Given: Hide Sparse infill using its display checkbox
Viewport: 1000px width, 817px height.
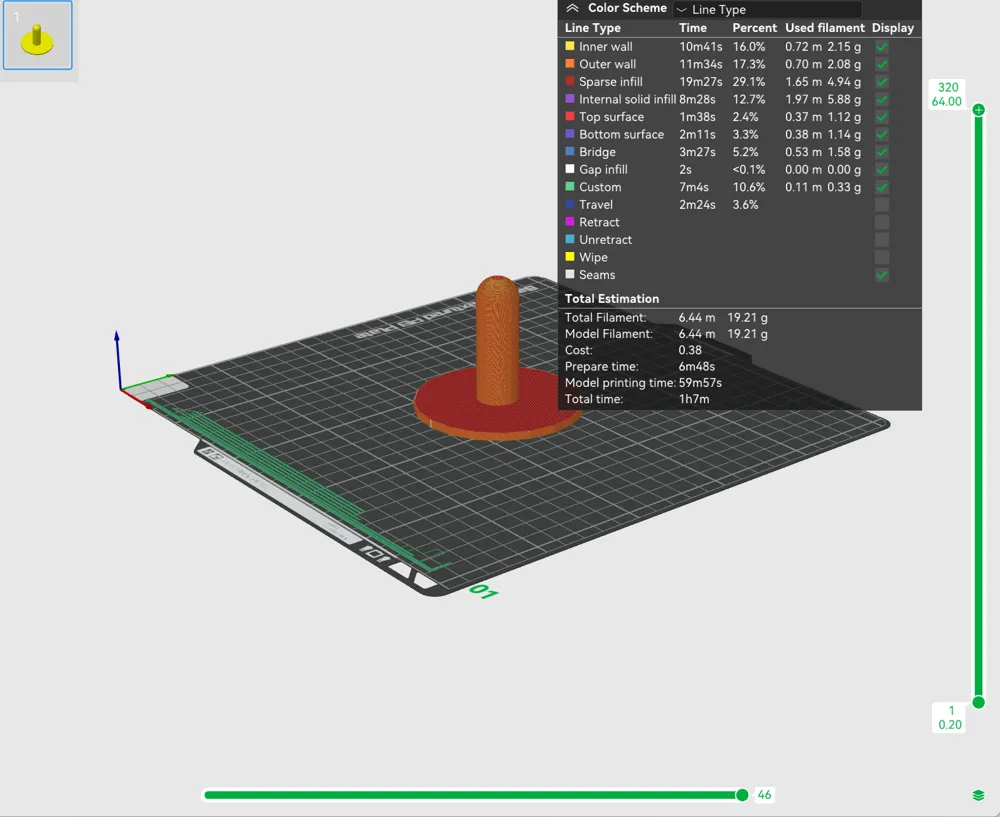Looking at the screenshot, I should [881, 82].
